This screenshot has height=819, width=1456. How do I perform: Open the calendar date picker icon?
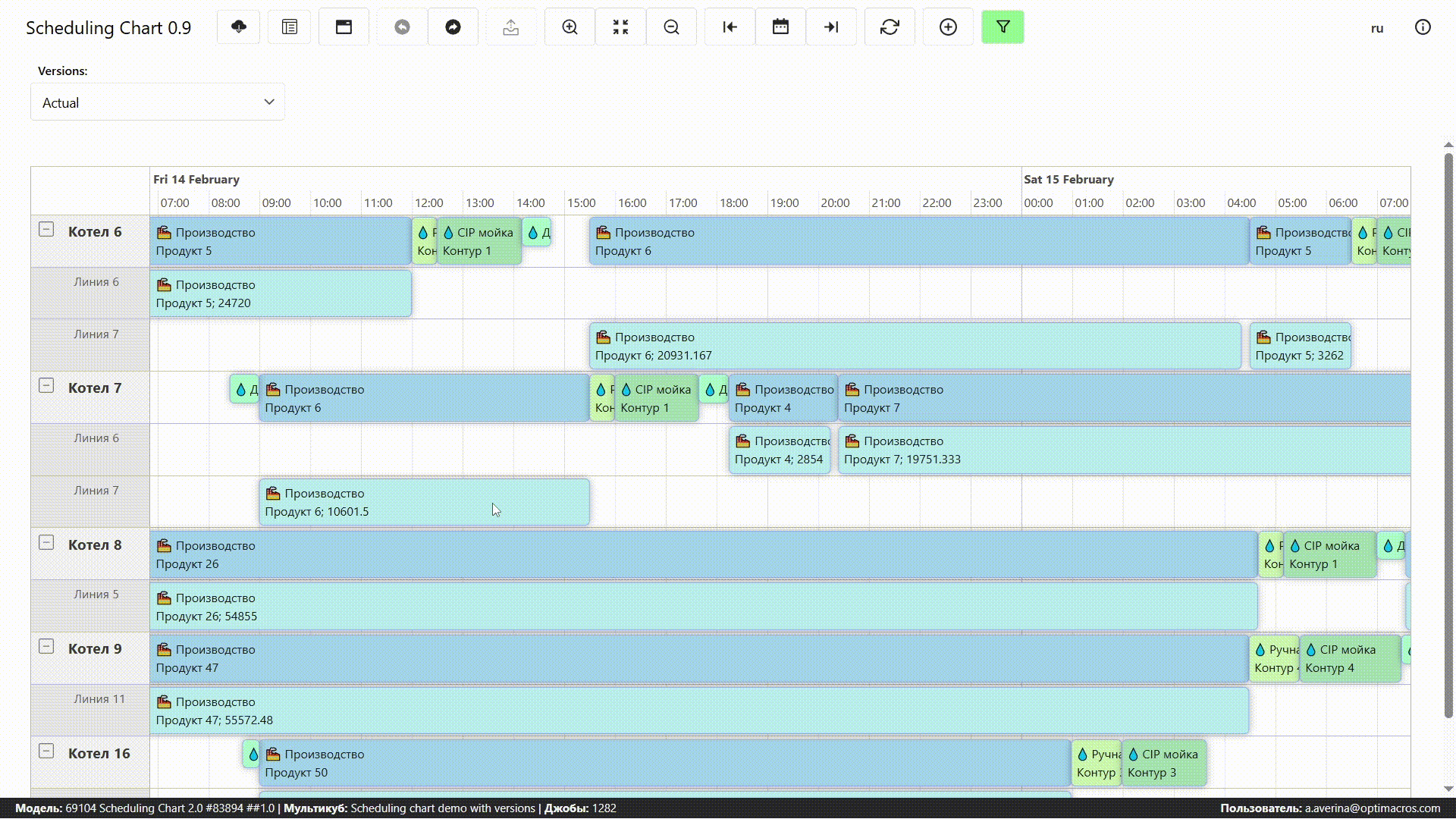(780, 27)
